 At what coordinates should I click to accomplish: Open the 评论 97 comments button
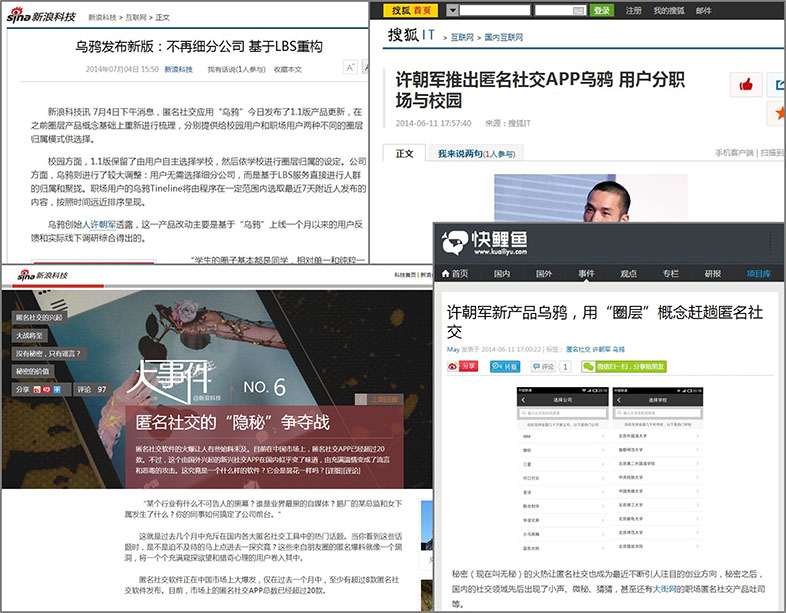point(91,389)
